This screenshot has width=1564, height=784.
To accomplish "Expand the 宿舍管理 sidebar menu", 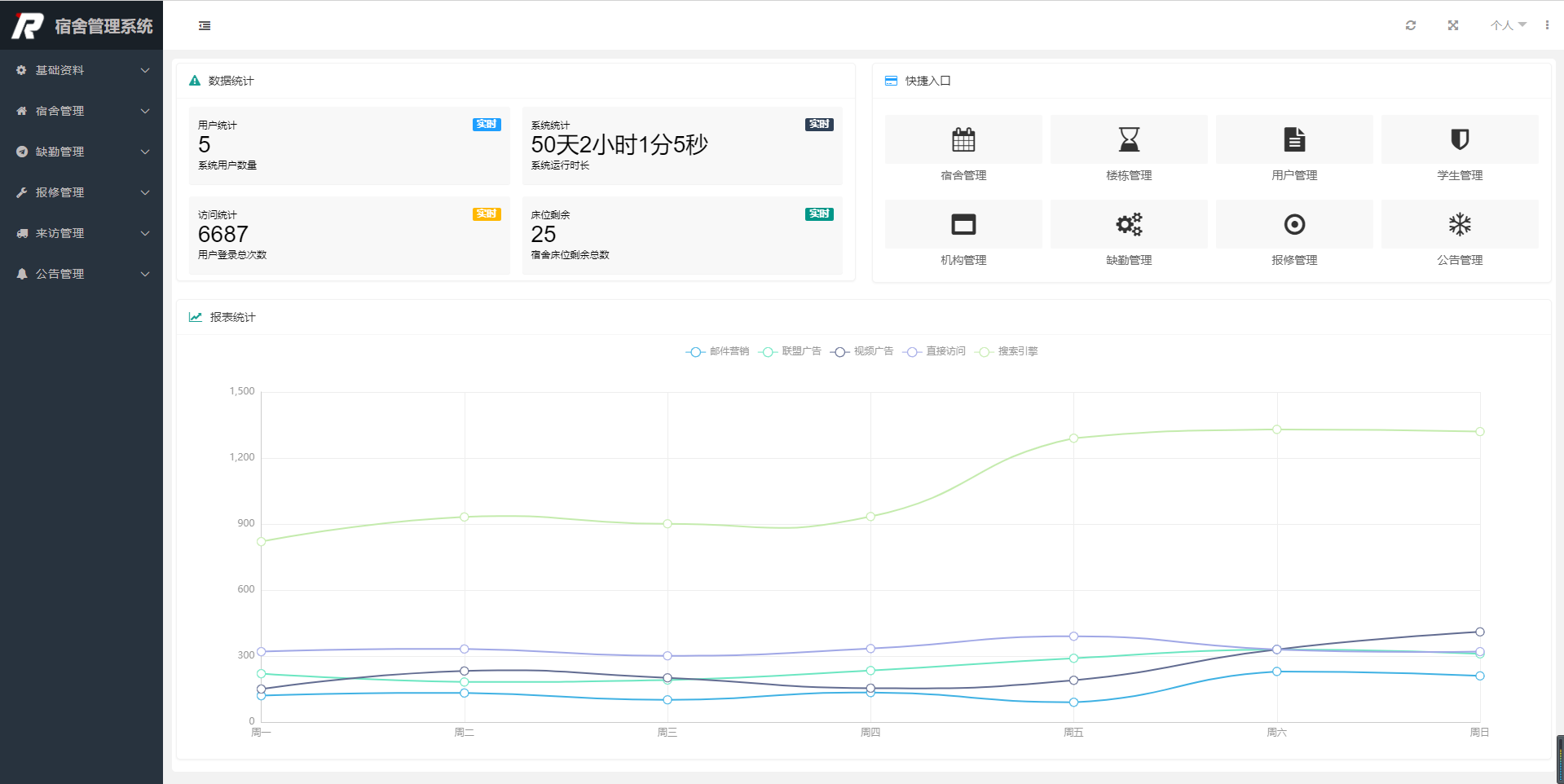I will point(82,111).
